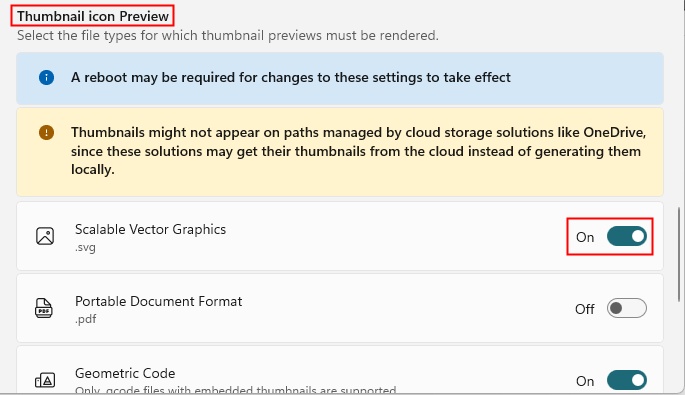The width and height of the screenshot is (685, 395).
Task: Turn off the Scalable Vector Graphics toggle
Action: pos(626,236)
